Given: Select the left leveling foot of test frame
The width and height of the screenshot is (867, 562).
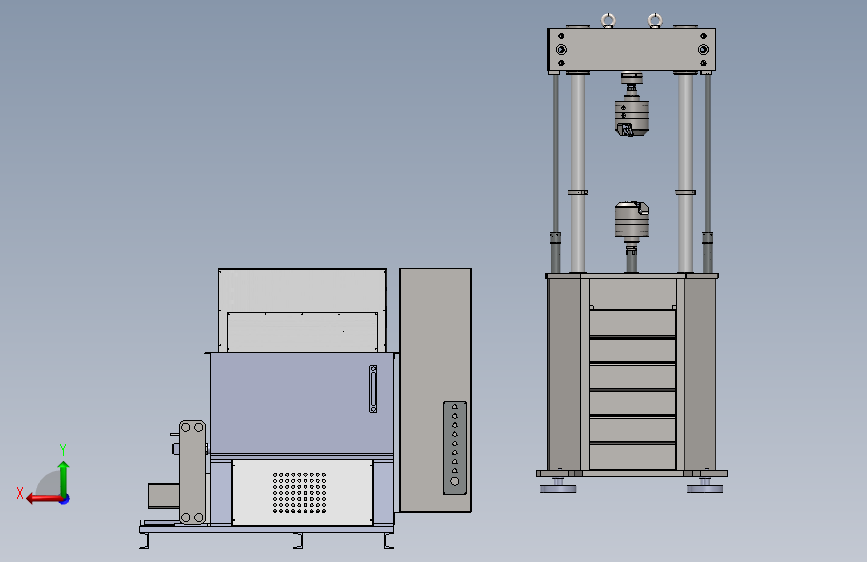Looking at the screenshot, I should coord(558,486).
